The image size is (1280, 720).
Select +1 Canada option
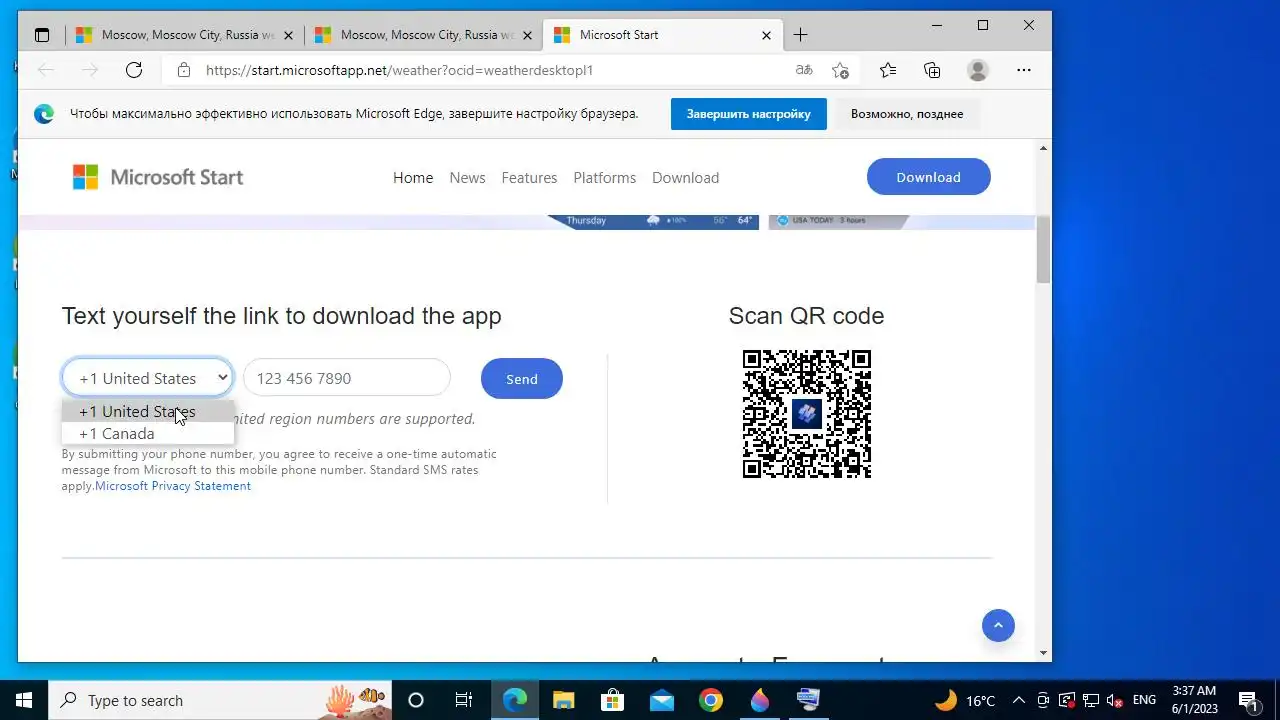tap(147, 433)
